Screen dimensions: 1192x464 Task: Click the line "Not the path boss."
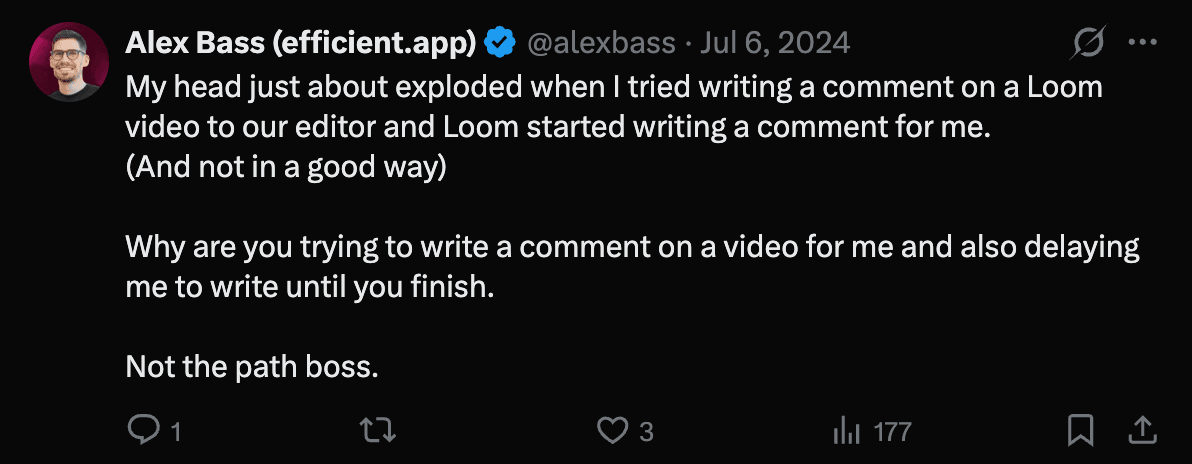[x=252, y=367]
